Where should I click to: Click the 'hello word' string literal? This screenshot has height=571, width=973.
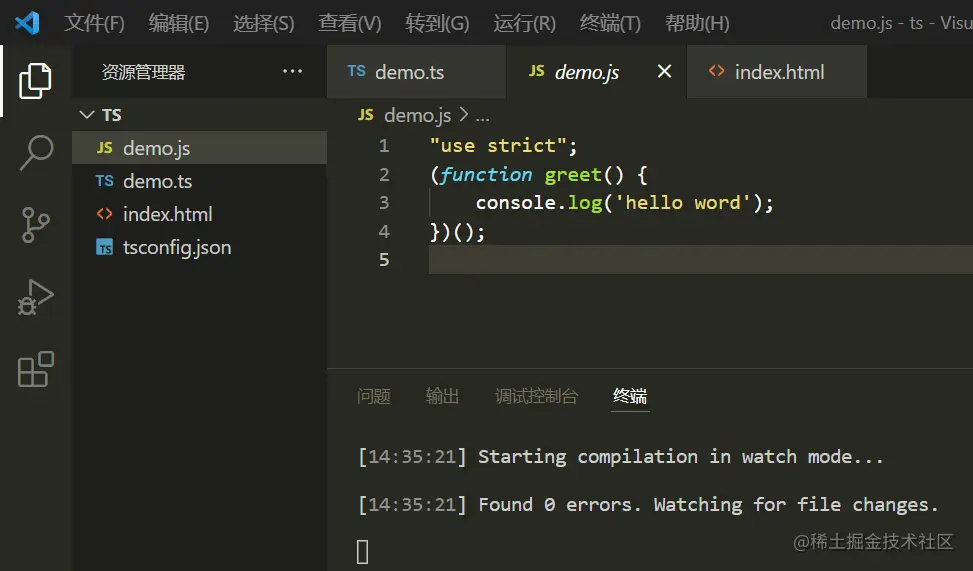(x=683, y=202)
